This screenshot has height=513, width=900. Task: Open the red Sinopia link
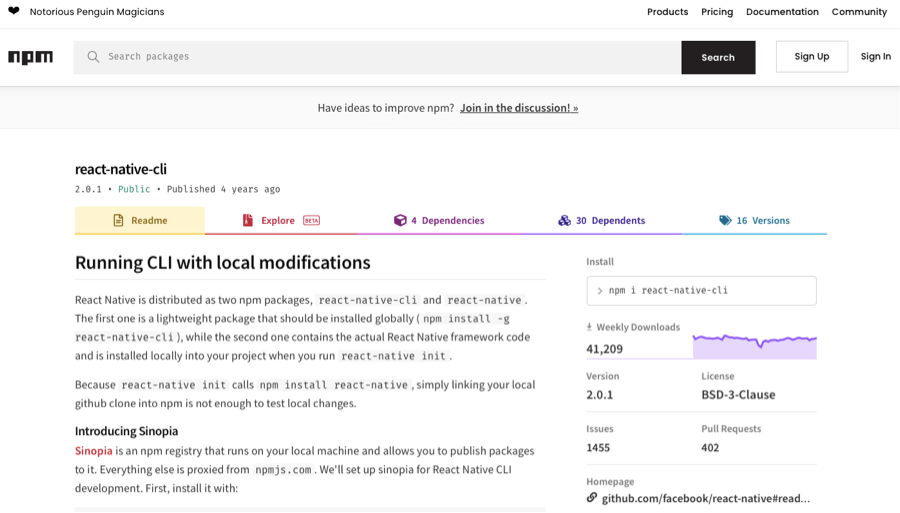[94, 450]
